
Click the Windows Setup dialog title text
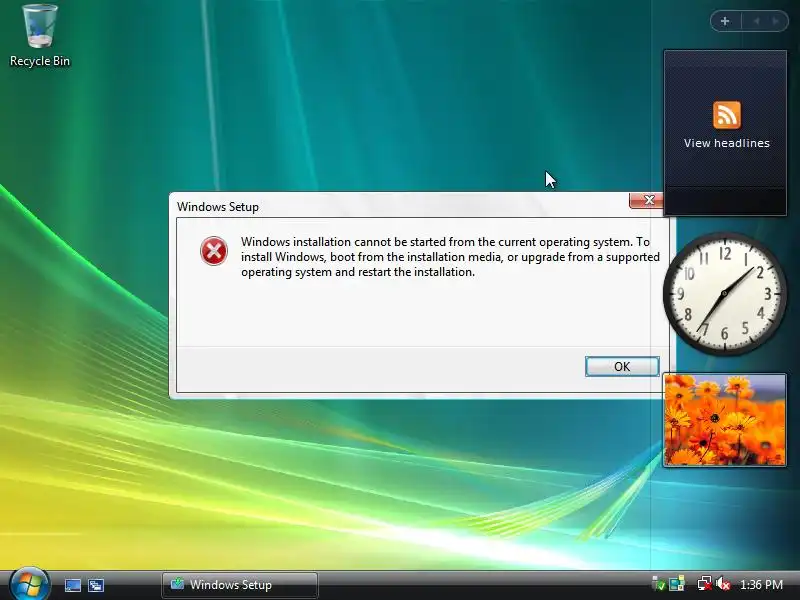[x=218, y=207]
